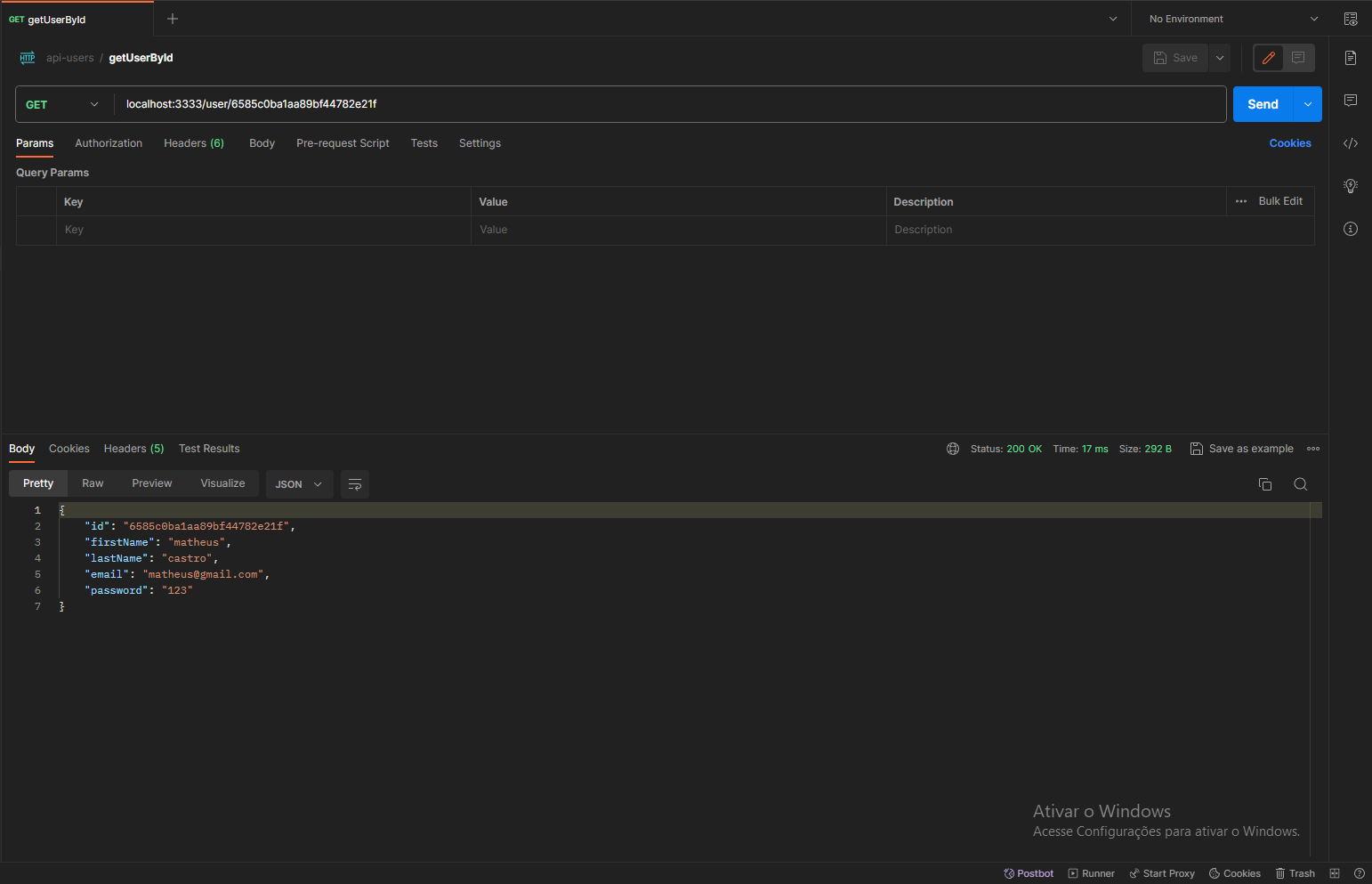This screenshot has width=1372, height=884.
Task: Click Start Proxy in status bar
Action: pyautogui.click(x=1162, y=873)
